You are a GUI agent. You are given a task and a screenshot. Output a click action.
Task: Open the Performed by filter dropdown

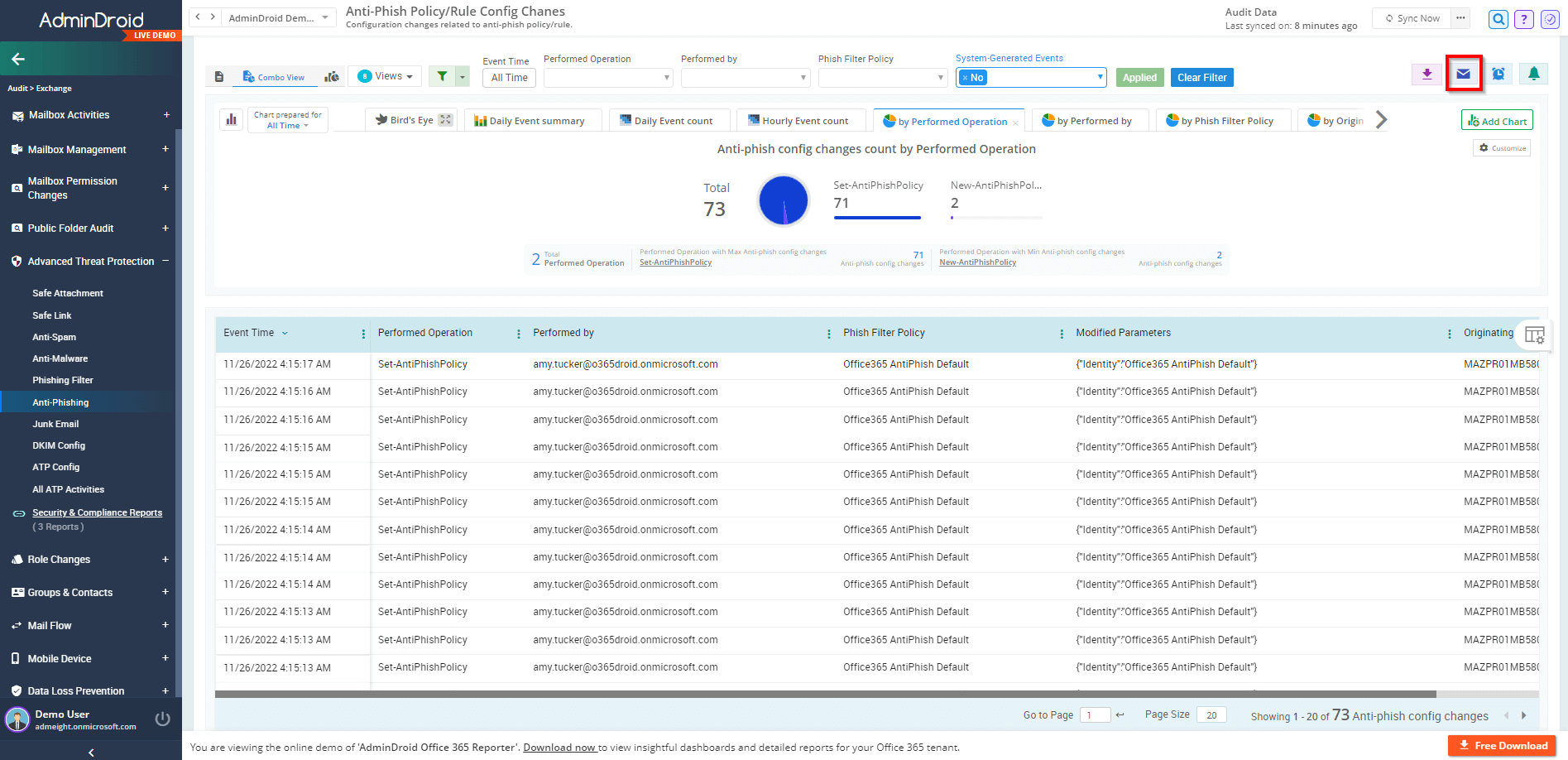[x=745, y=77]
